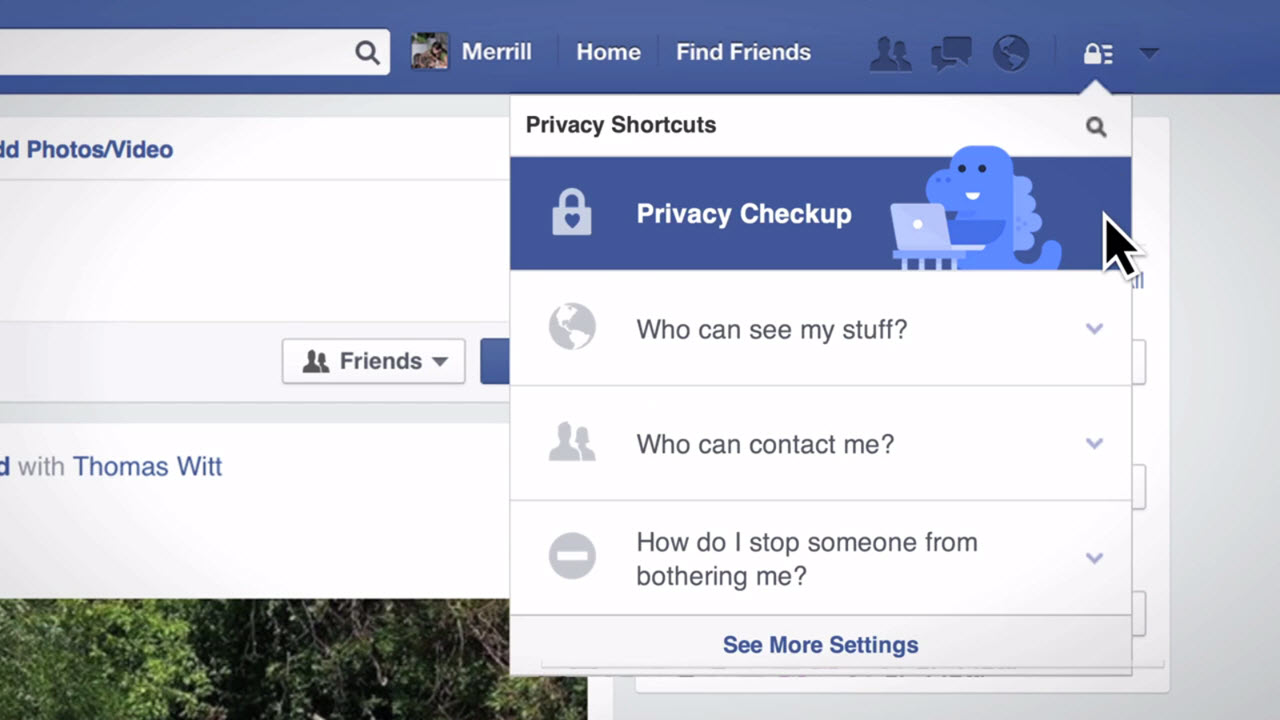Open the Friends audience selector dropdown
Image resolution: width=1280 pixels, height=720 pixels.
(x=373, y=361)
